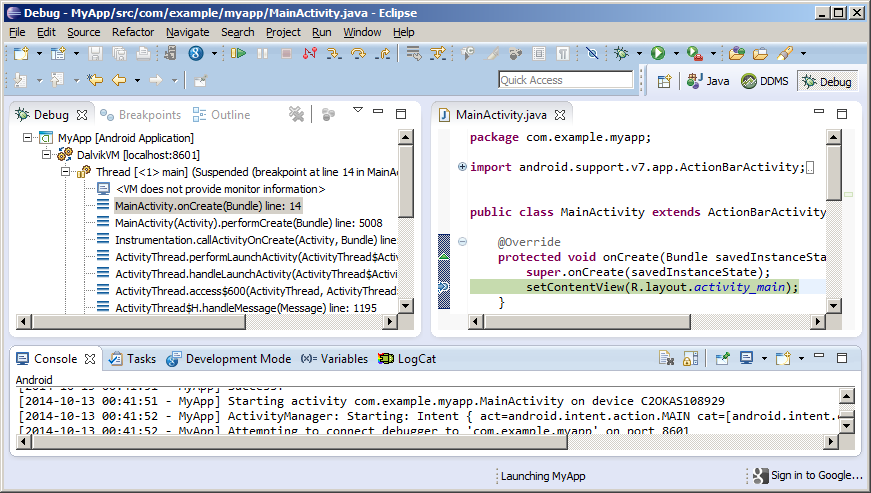871x493 pixels.
Task: Click the green Run button
Action: pyautogui.click(x=658, y=53)
